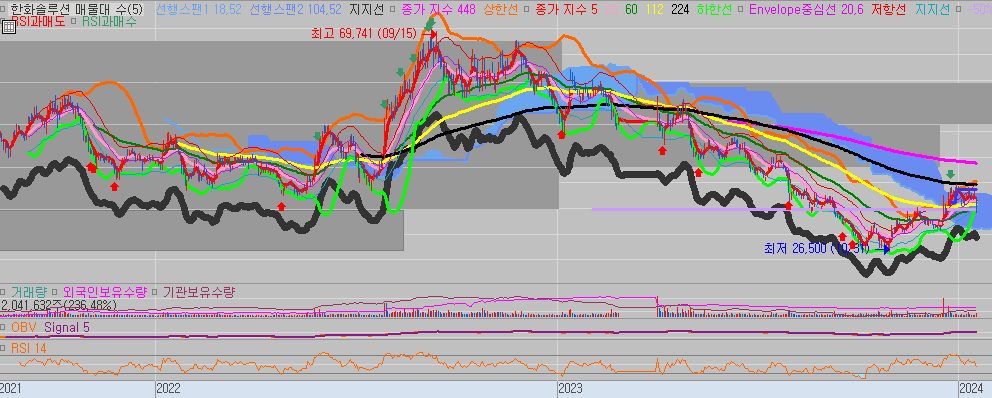The image size is (992, 398).
Task: Toggle the small box before OBV
Action: pos(4,327)
